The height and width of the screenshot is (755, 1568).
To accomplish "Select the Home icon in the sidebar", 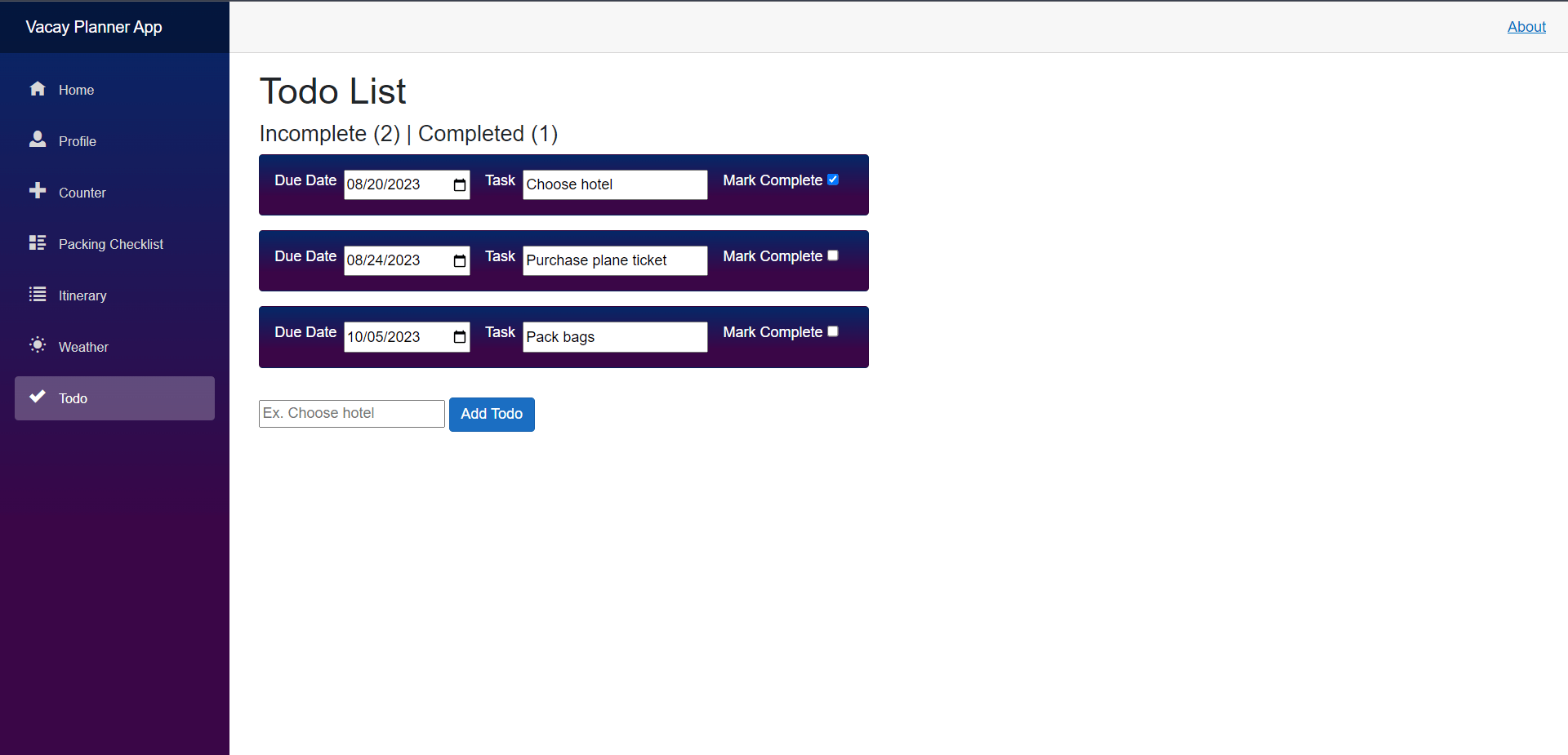I will pyautogui.click(x=38, y=89).
